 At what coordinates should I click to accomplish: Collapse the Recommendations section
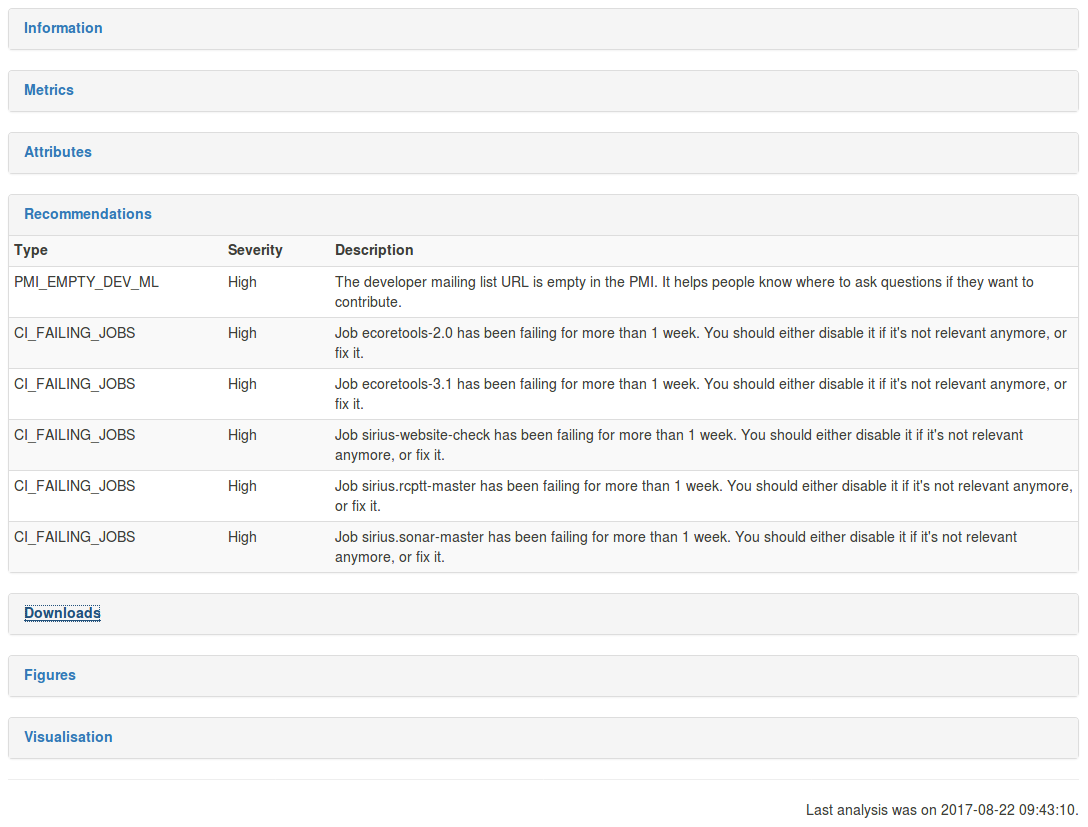(88, 214)
